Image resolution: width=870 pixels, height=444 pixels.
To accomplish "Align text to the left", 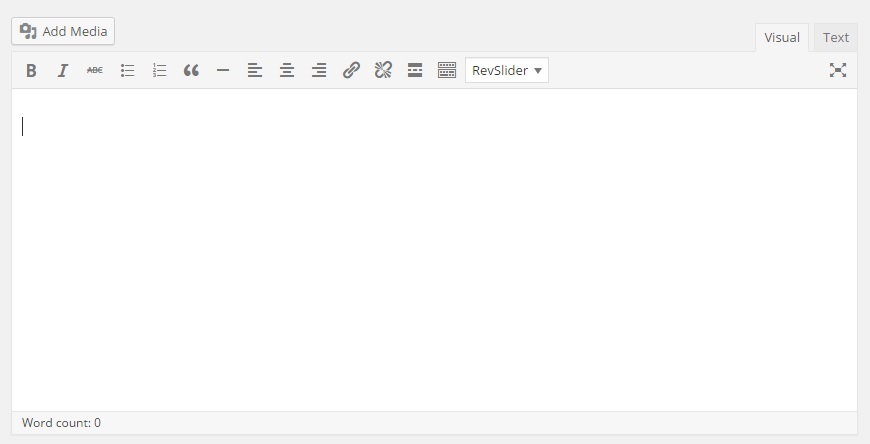I will point(255,70).
